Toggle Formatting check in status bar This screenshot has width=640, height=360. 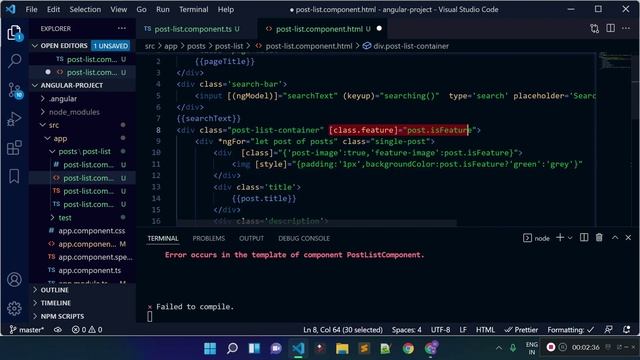click(571, 330)
